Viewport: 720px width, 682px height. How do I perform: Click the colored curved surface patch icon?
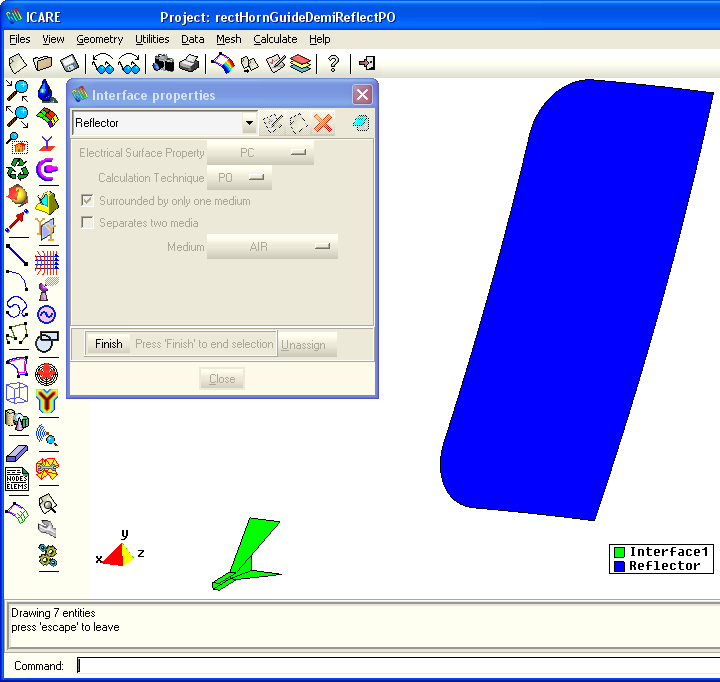click(x=47, y=118)
